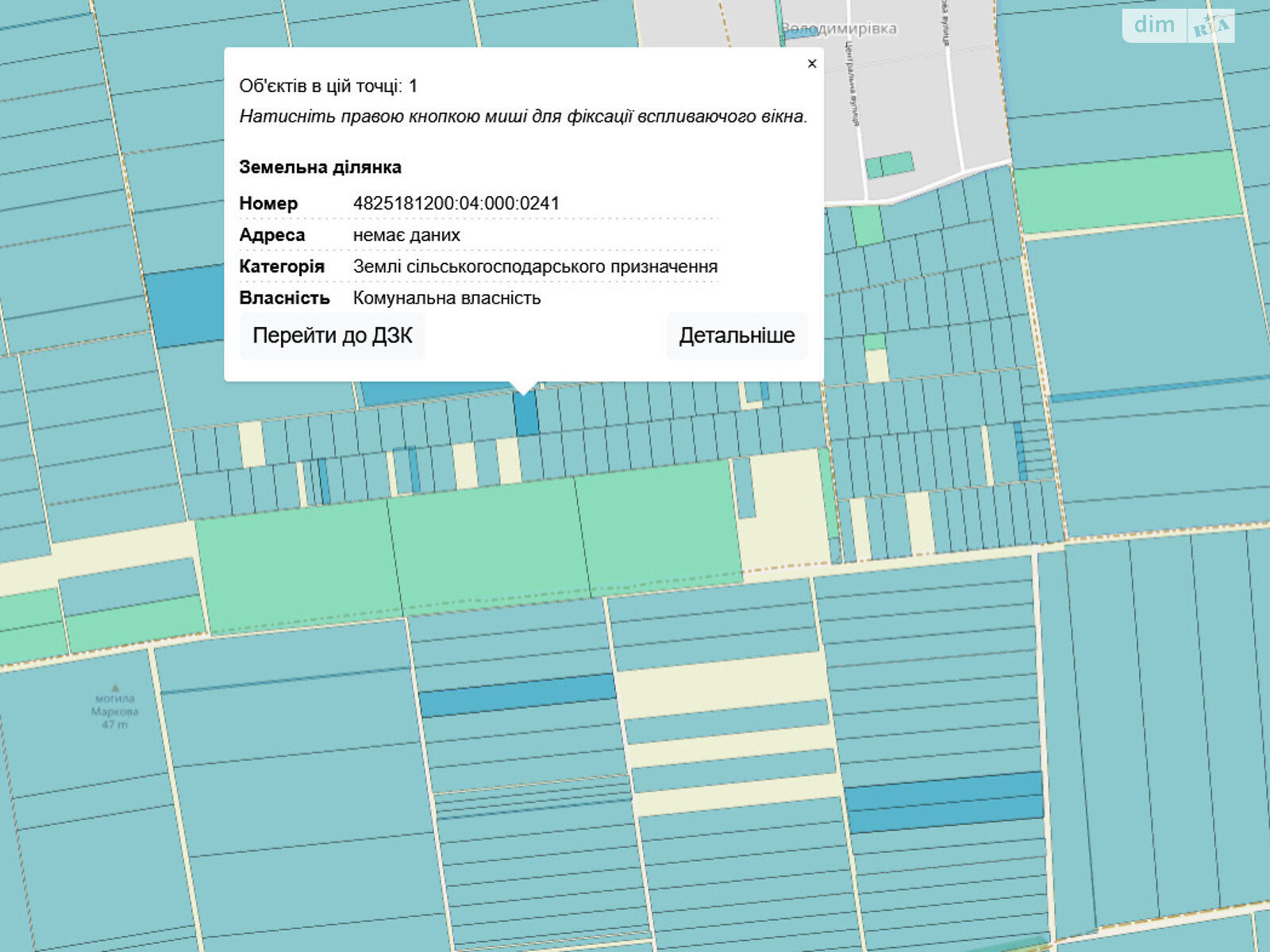Image resolution: width=1270 pixels, height=952 pixels.
Task: Open the 'Перейти до ДЗК' link
Action: point(332,336)
